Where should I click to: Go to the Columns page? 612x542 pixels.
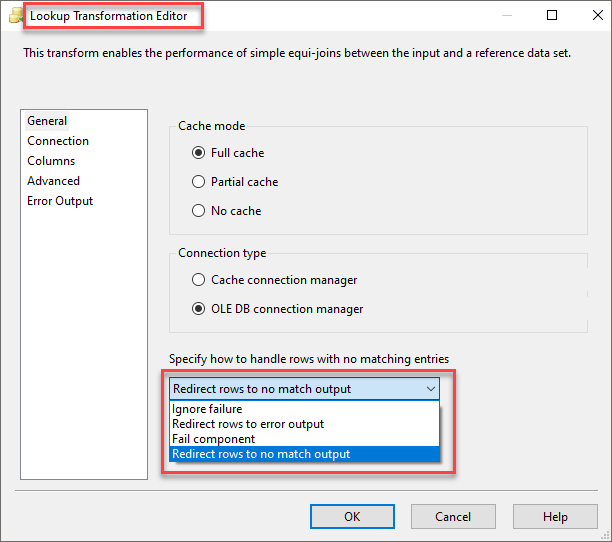pyautogui.click(x=51, y=161)
